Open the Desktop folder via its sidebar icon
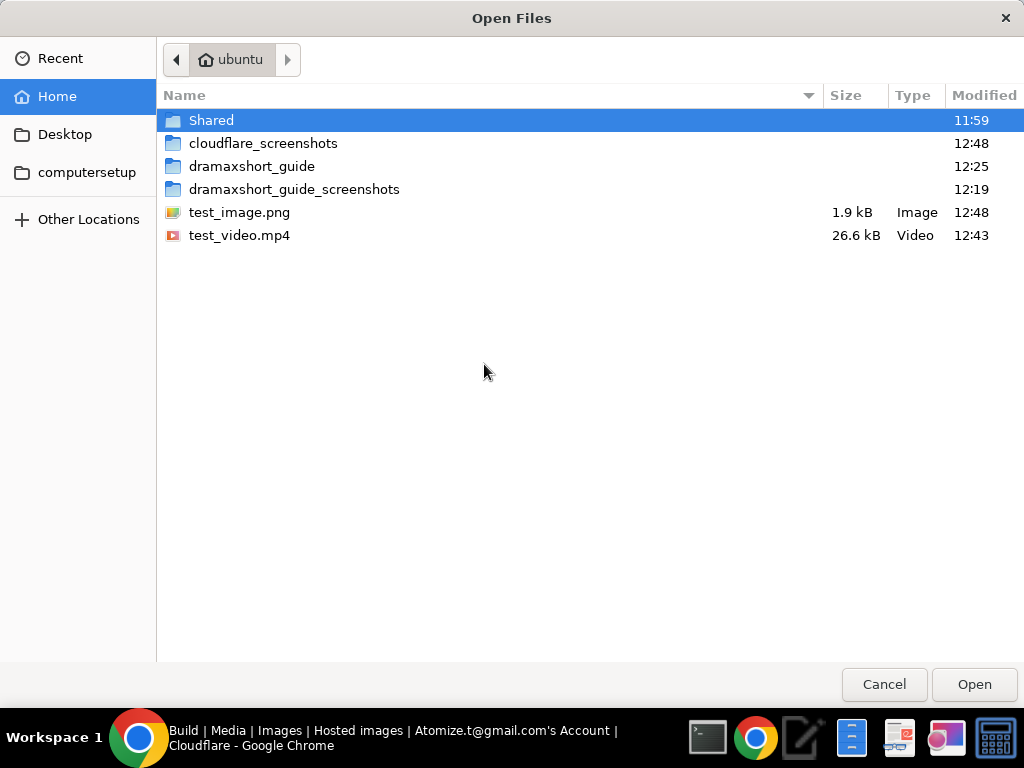 click(x=22, y=134)
